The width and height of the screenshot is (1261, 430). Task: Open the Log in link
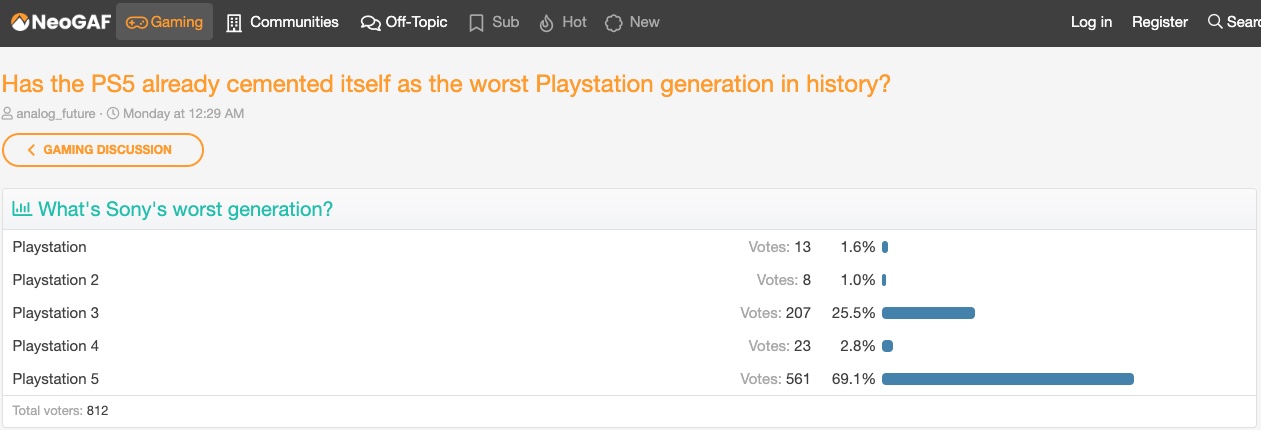[1091, 22]
